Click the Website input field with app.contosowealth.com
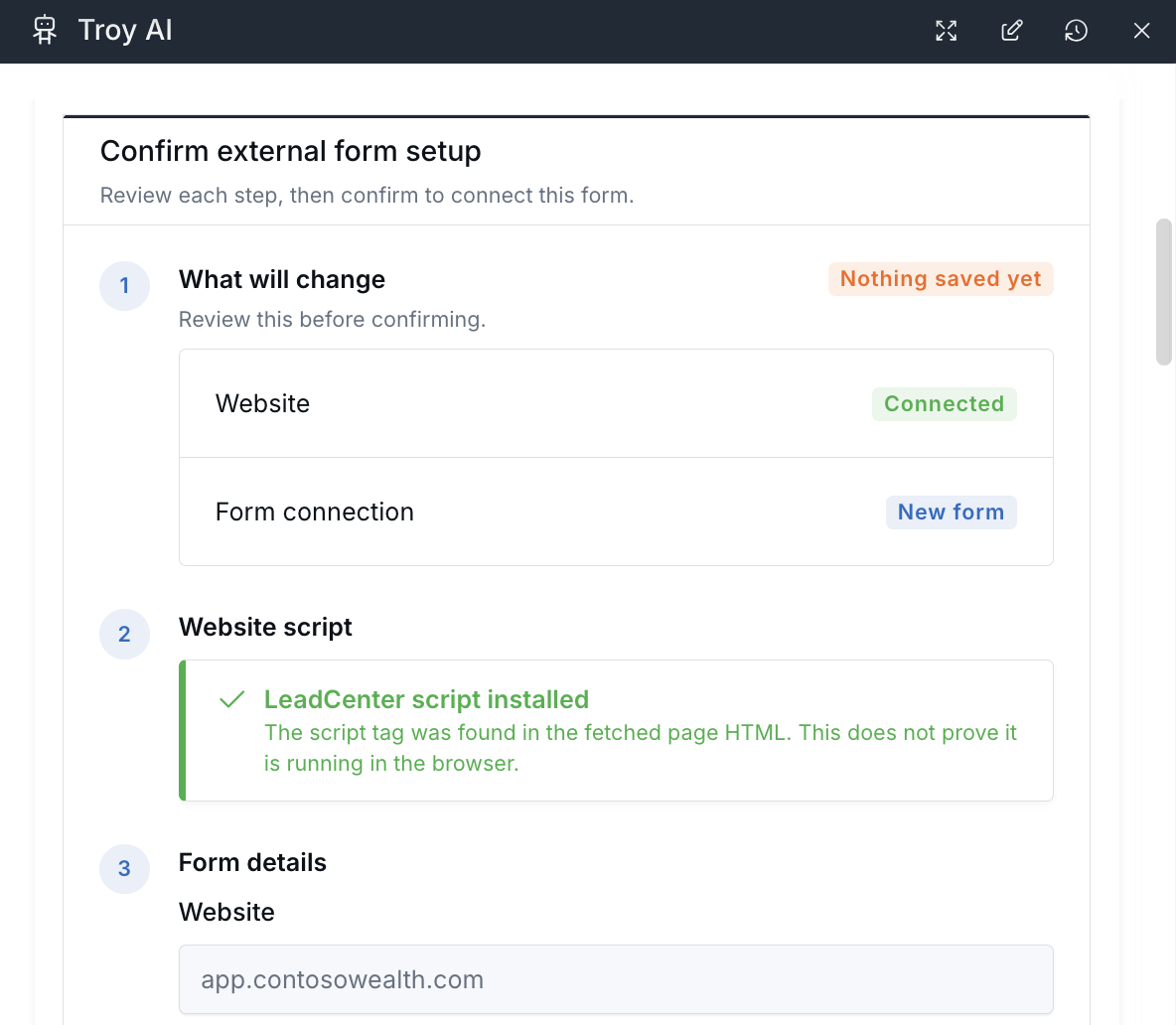1176x1025 pixels. pos(616,979)
